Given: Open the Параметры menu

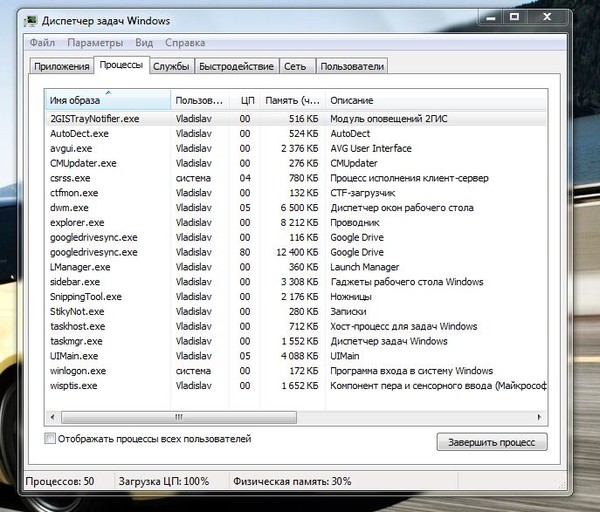Looking at the screenshot, I should tap(95, 42).
